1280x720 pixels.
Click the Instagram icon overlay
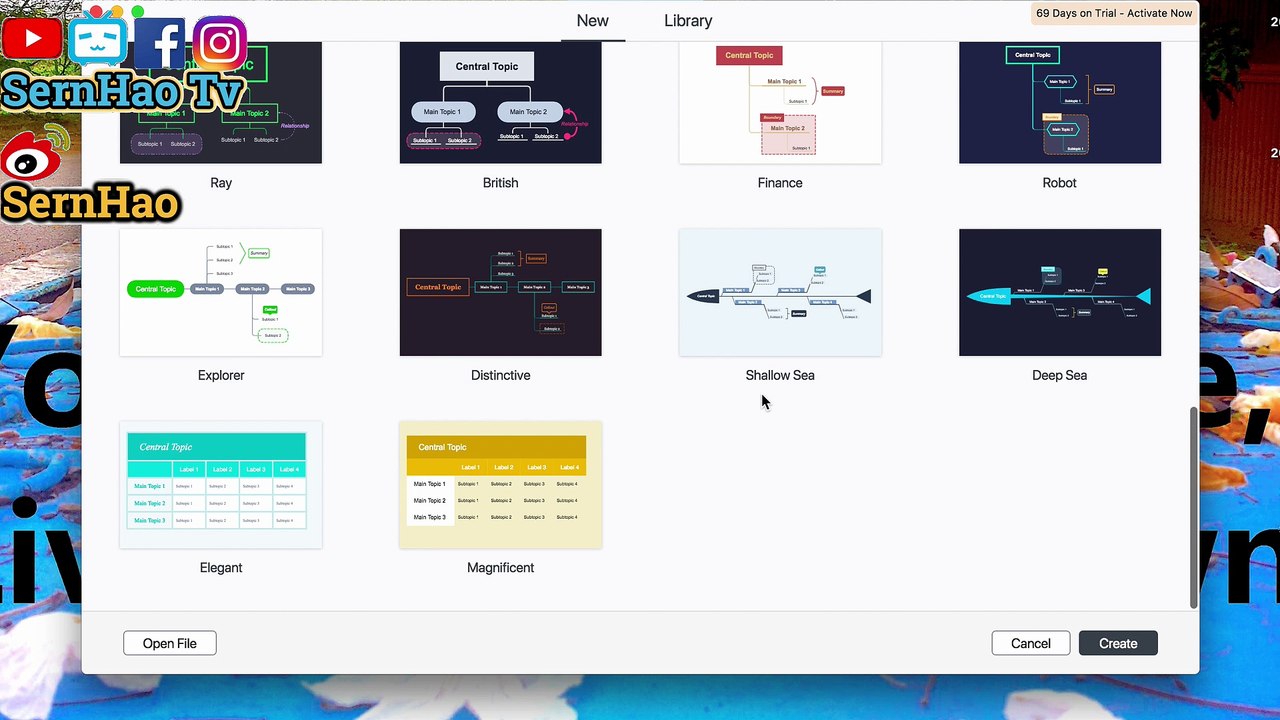point(219,43)
